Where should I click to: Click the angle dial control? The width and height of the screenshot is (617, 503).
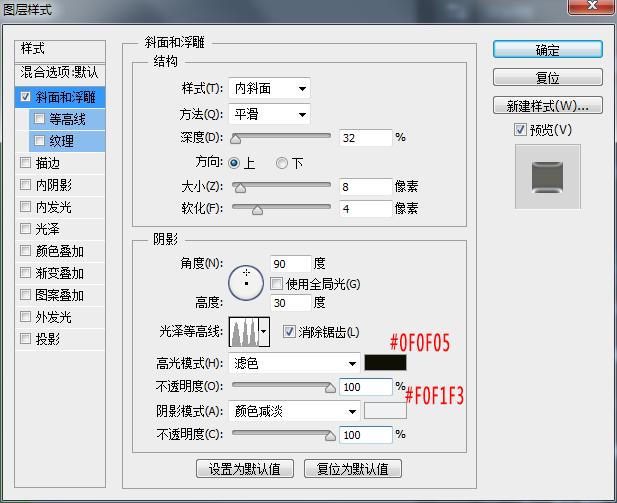click(x=246, y=283)
